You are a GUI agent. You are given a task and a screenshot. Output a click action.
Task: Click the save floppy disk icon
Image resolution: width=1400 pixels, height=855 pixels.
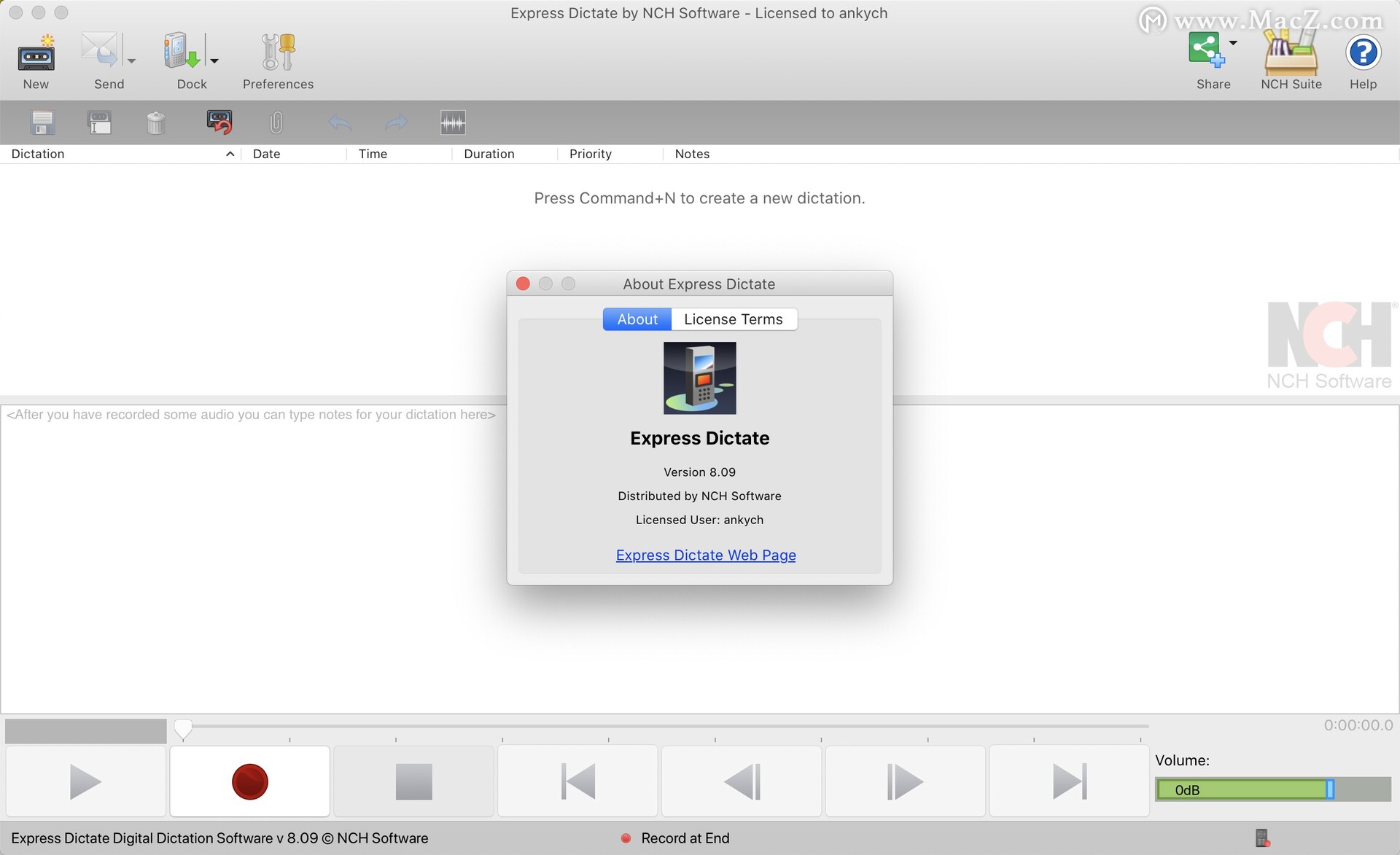coord(42,122)
